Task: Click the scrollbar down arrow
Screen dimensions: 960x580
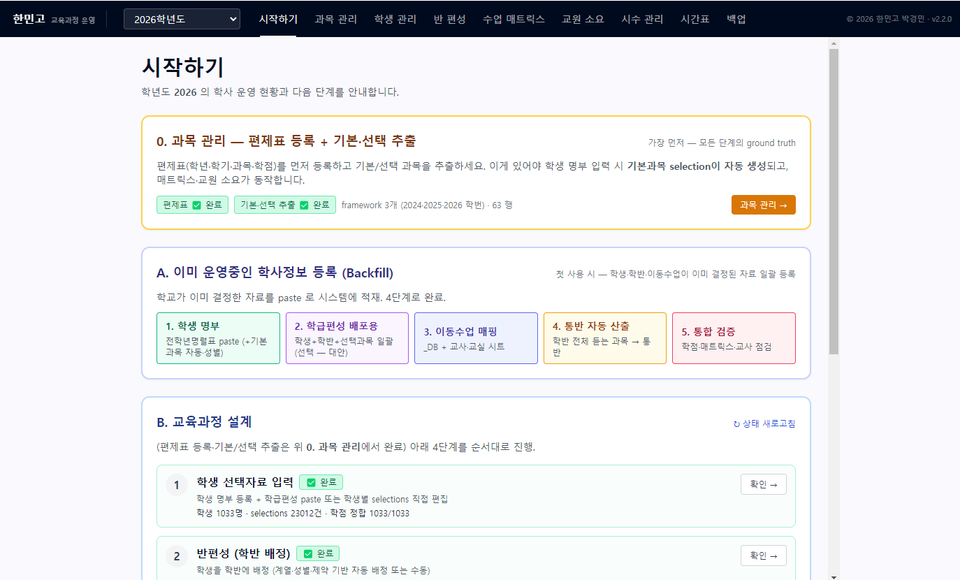Action: pyautogui.click(x=833, y=576)
